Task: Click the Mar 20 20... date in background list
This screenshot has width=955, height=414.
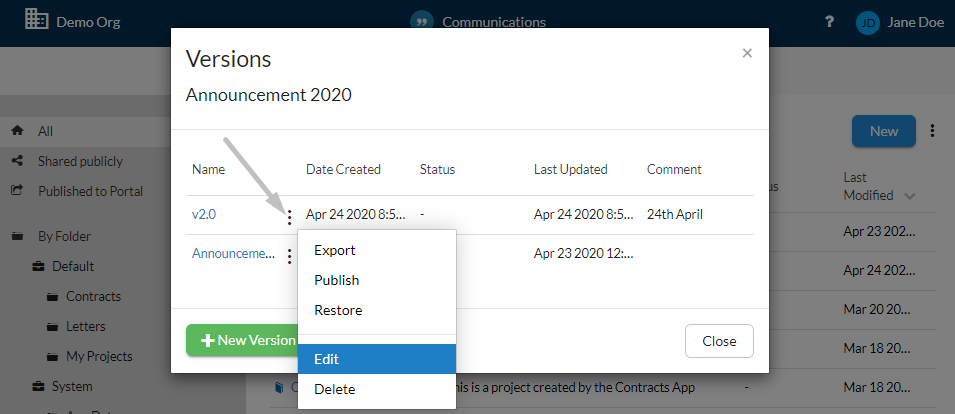Action: (x=877, y=309)
